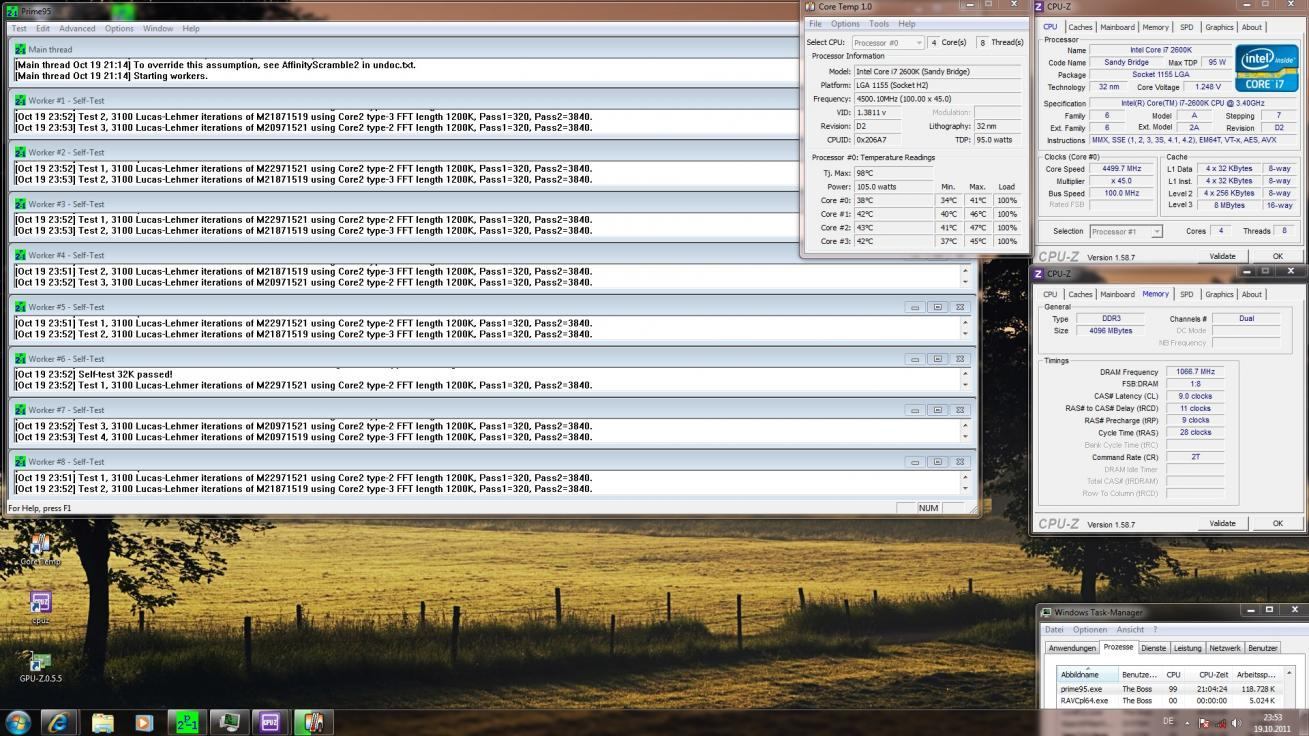
Task: Show hidden tray icons arrow
Action: (1188, 722)
